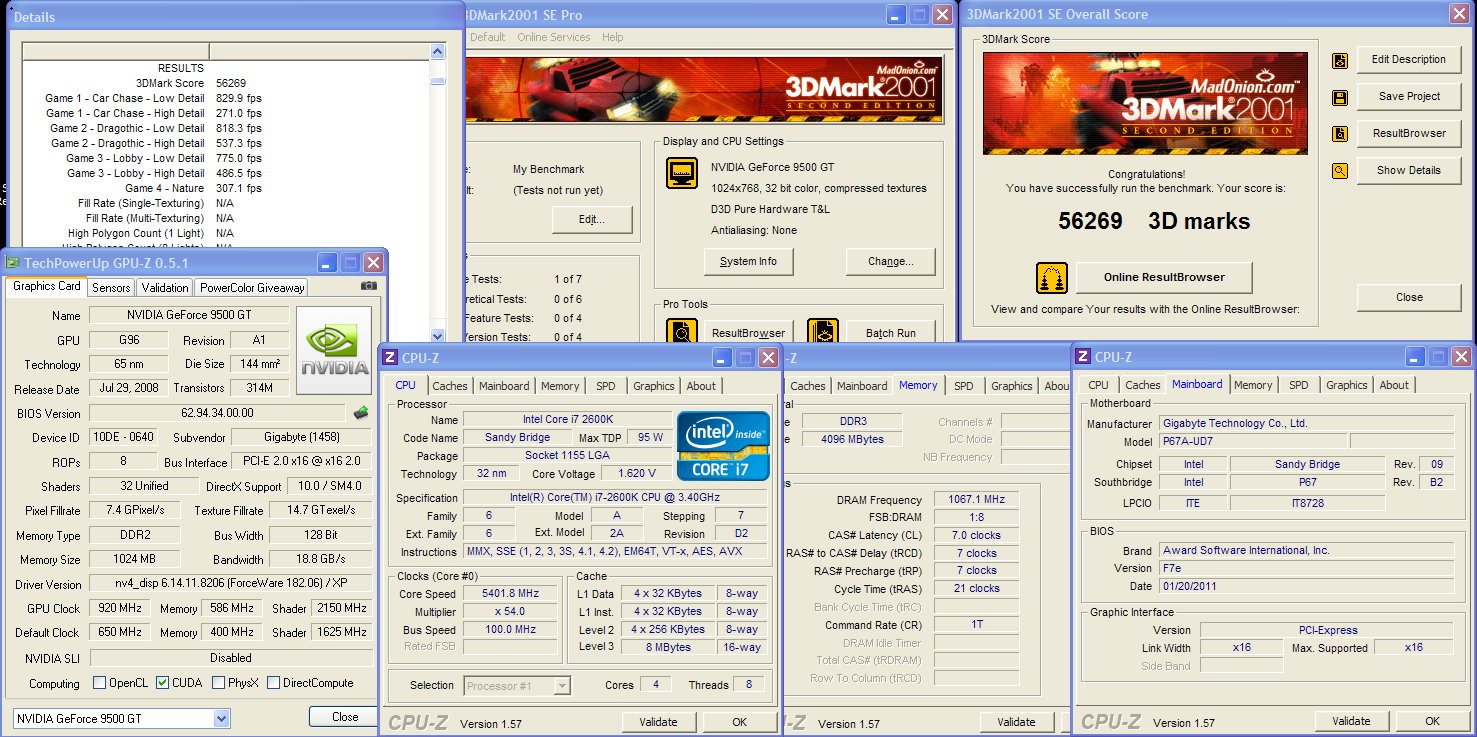The image size is (1477, 737).
Task: Click Change... button in display settings
Action: tap(891, 262)
